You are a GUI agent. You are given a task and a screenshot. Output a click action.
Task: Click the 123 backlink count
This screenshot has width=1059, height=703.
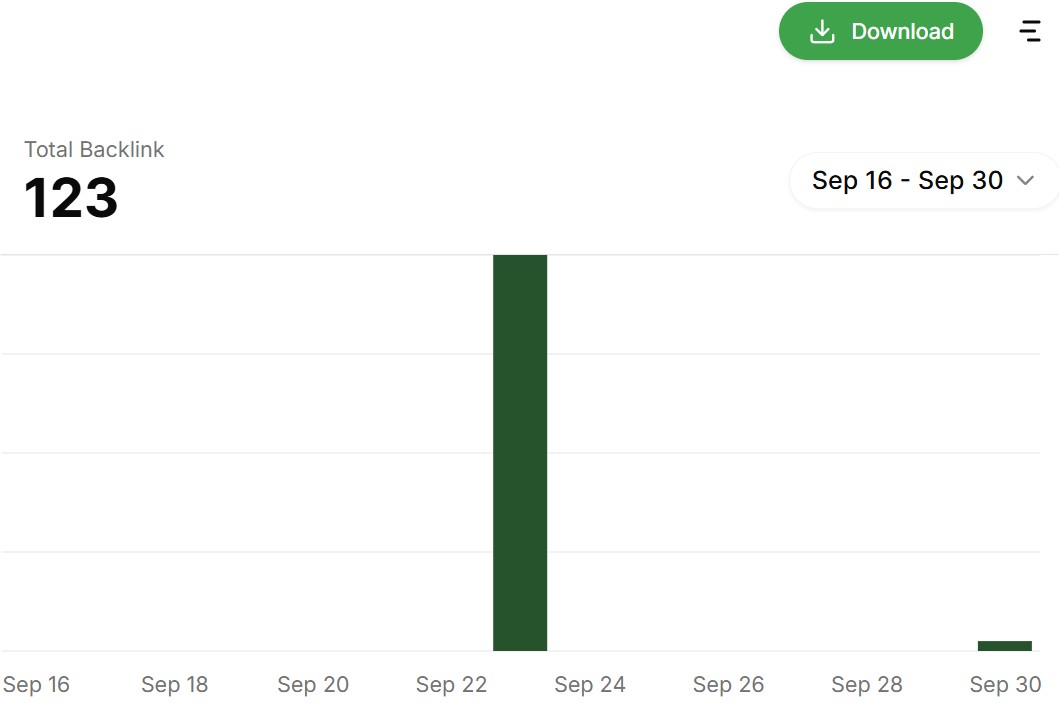[71, 198]
